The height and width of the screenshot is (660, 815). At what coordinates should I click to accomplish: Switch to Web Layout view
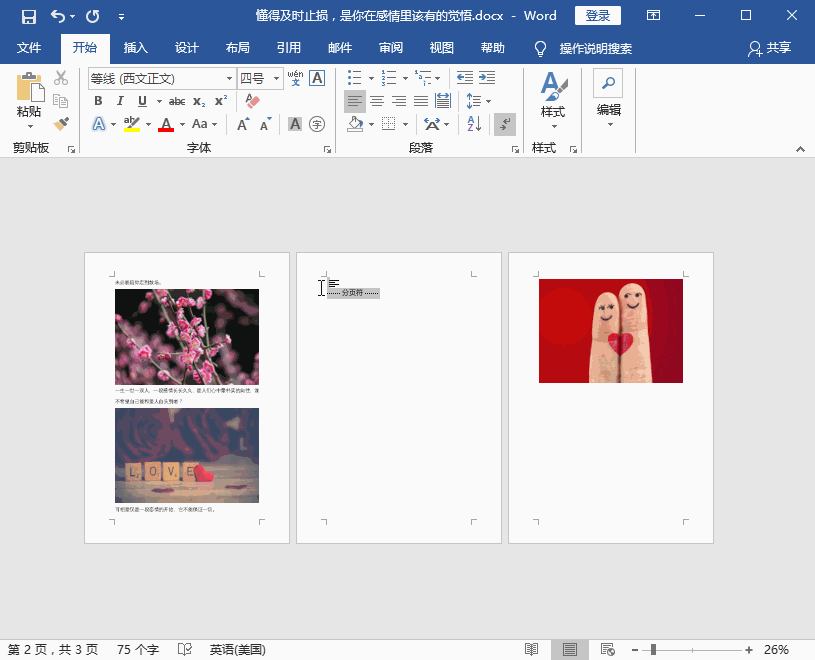tap(608, 650)
